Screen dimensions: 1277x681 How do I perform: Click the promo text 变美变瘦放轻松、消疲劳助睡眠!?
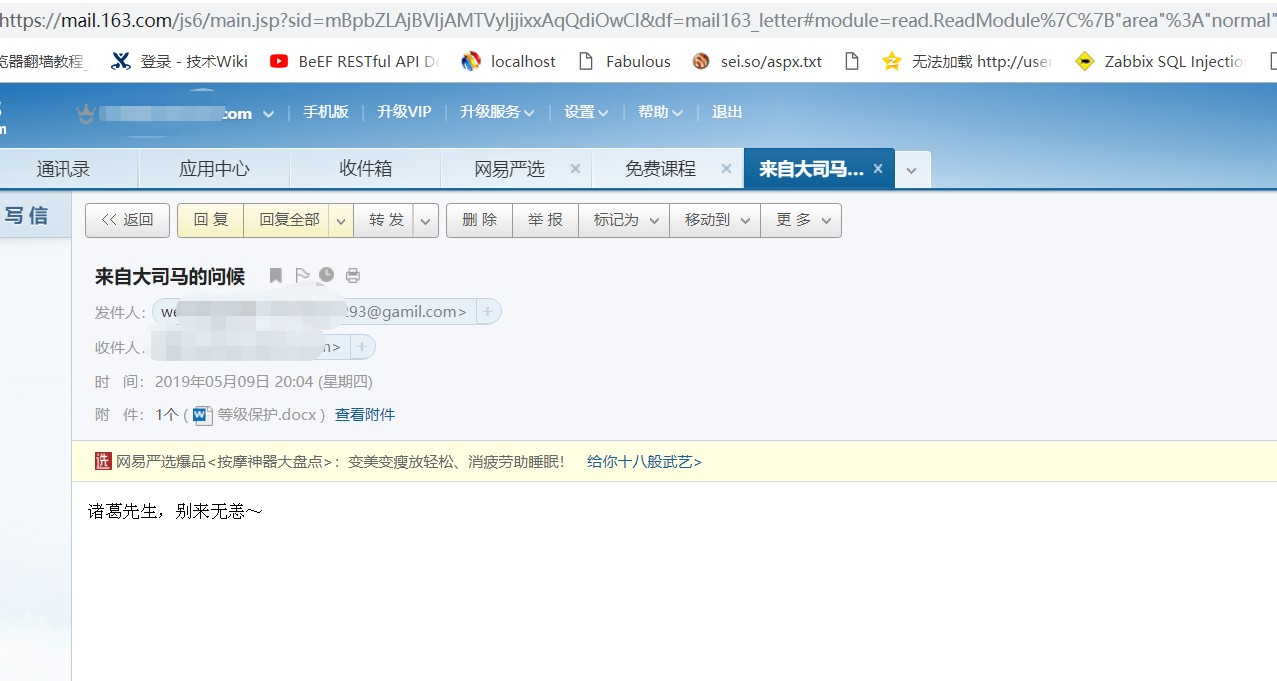456,462
